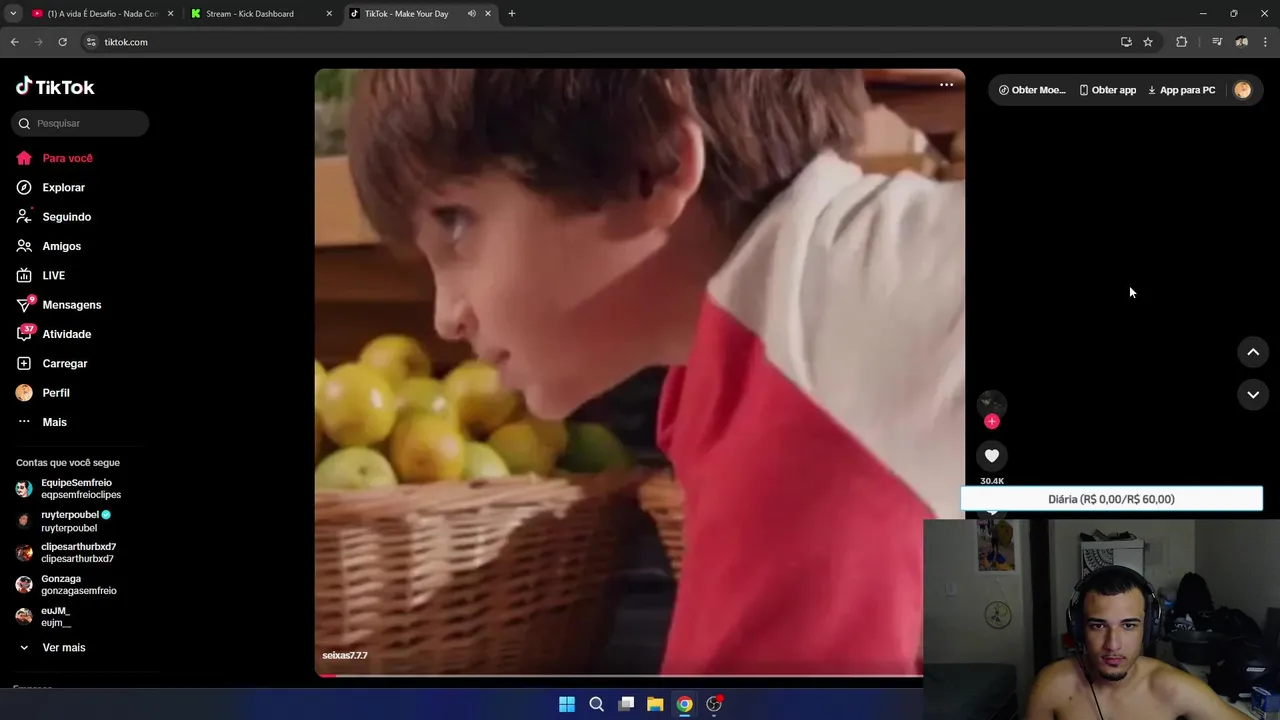
Task: Open browser Extensions puzzle icon
Action: tap(1181, 42)
